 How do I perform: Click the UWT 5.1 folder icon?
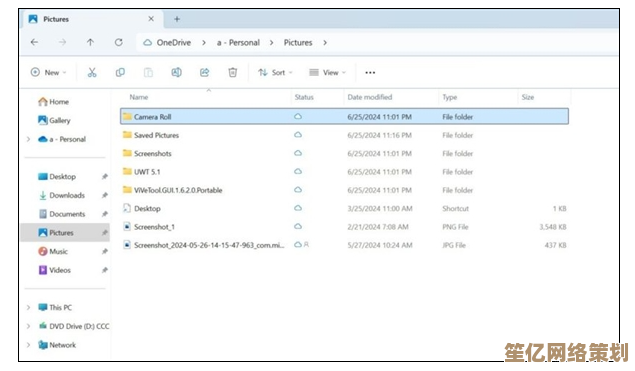(127, 171)
